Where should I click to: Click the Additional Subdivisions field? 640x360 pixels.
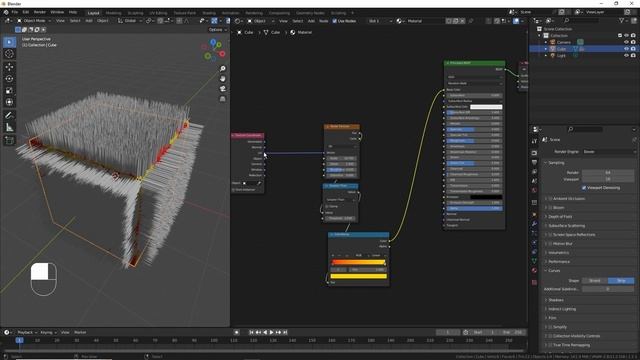click(x=608, y=289)
